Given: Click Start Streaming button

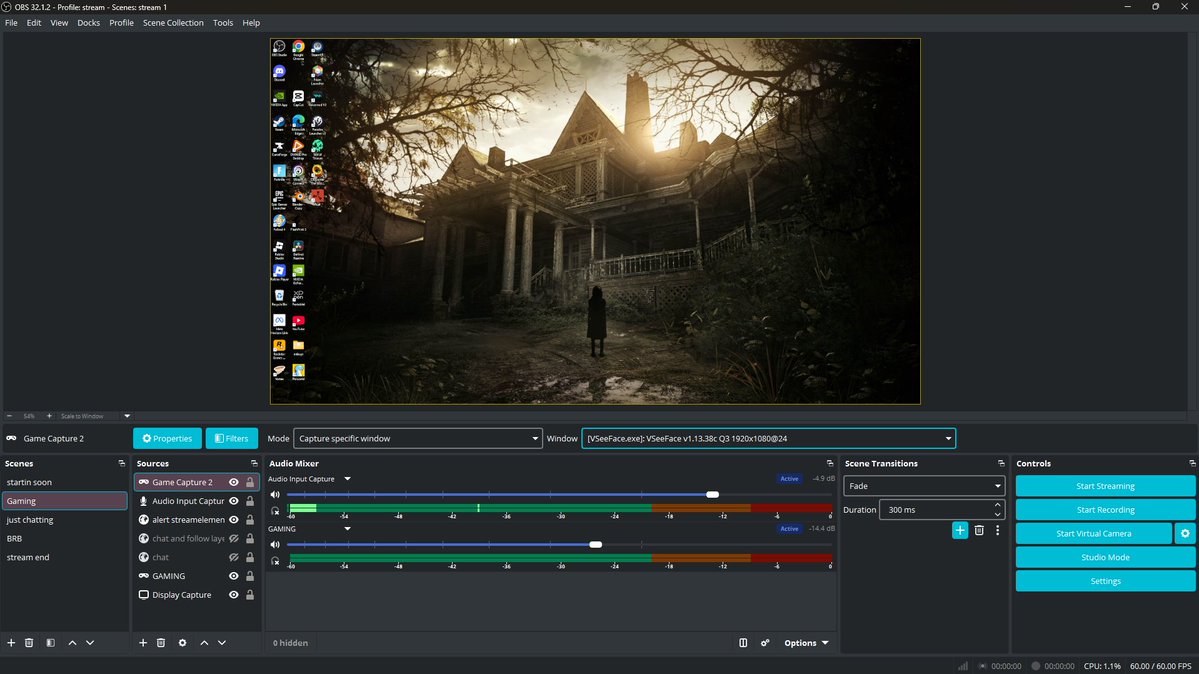Looking at the screenshot, I should tap(1105, 486).
